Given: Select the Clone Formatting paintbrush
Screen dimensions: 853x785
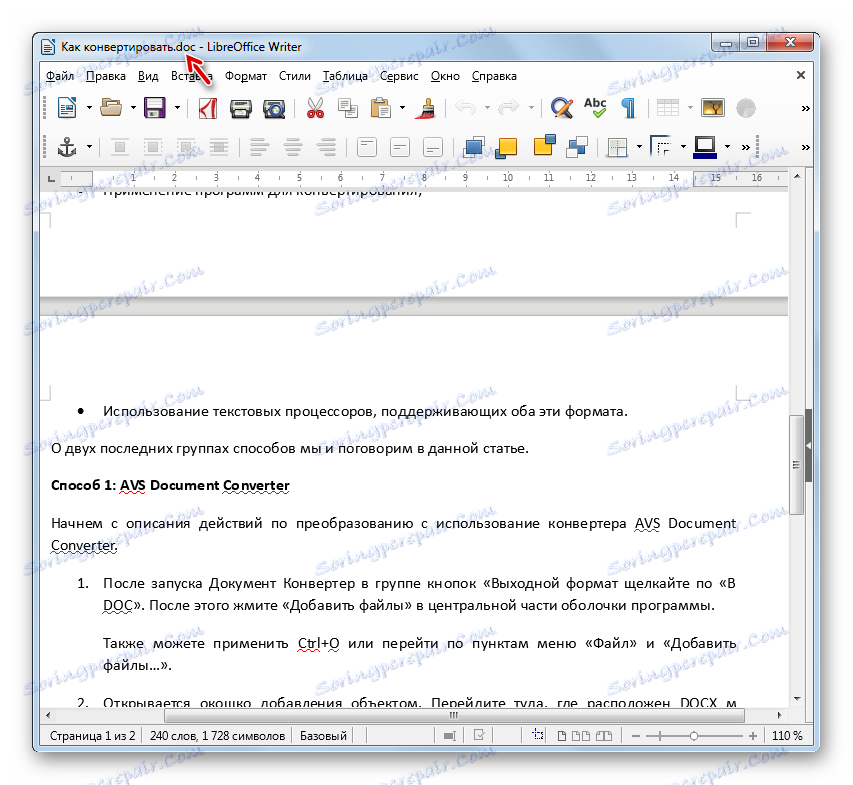Looking at the screenshot, I should pyautogui.click(x=426, y=108).
